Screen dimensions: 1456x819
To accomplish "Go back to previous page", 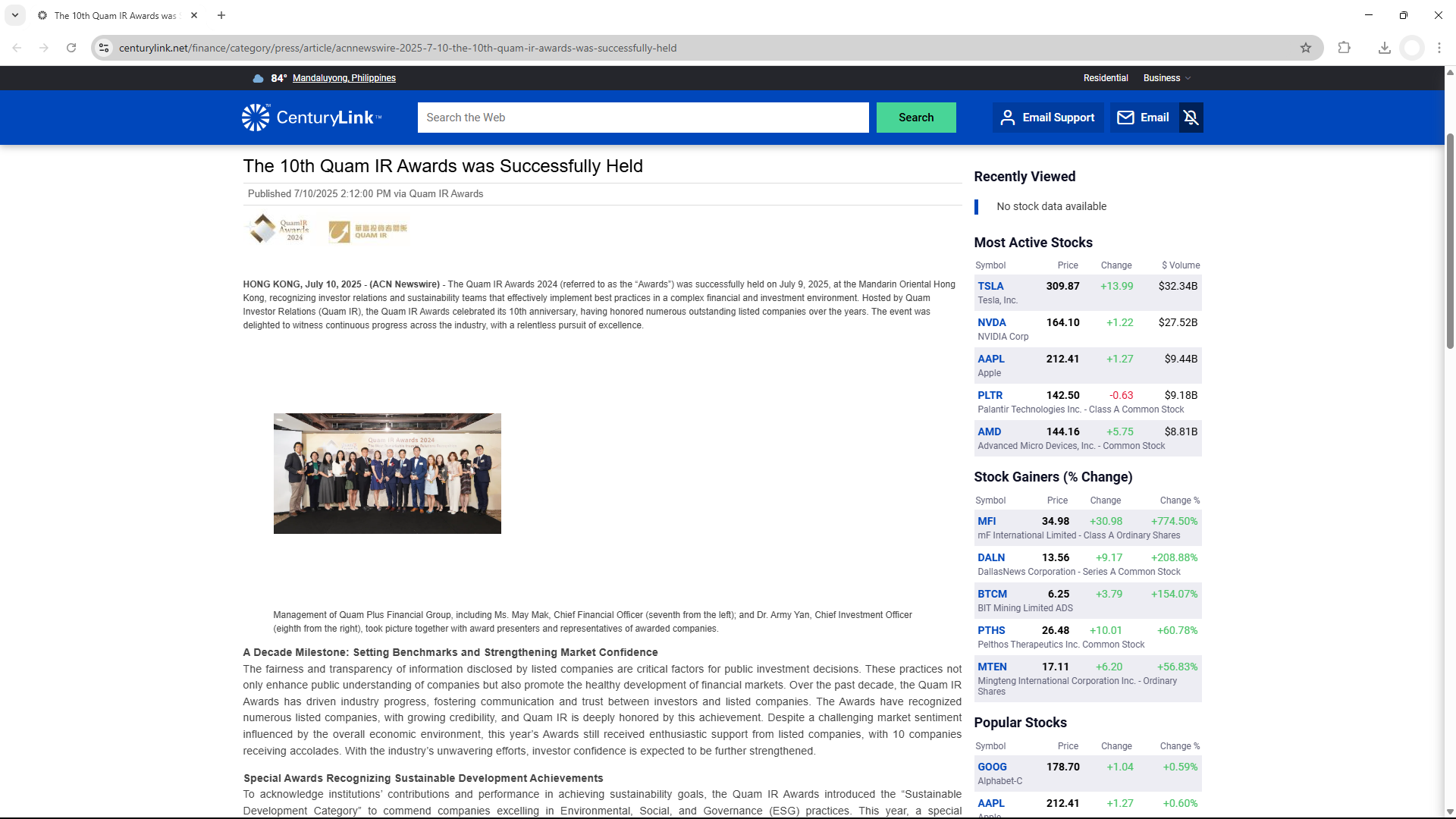I will 17,48.
